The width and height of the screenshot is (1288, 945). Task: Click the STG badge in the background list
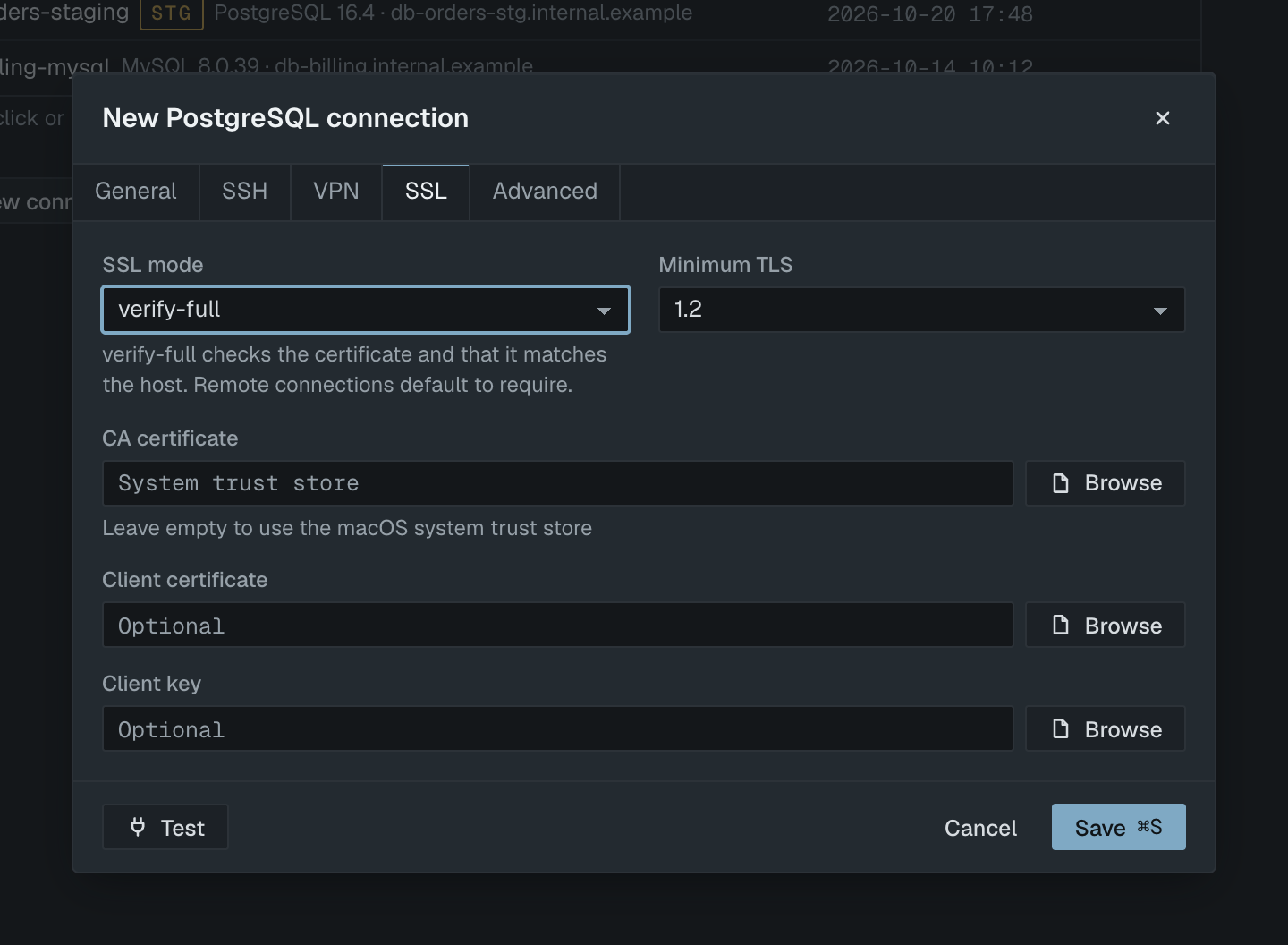pyautogui.click(x=172, y=13)
